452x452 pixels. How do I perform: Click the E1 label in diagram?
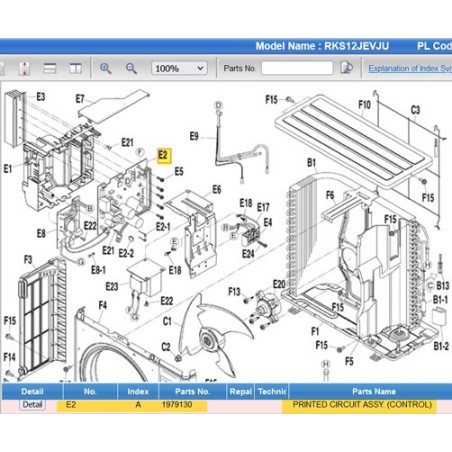point(8,169)
